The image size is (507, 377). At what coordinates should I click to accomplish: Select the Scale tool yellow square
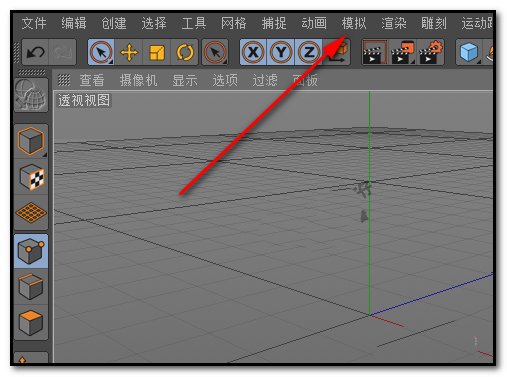(157, 52)
